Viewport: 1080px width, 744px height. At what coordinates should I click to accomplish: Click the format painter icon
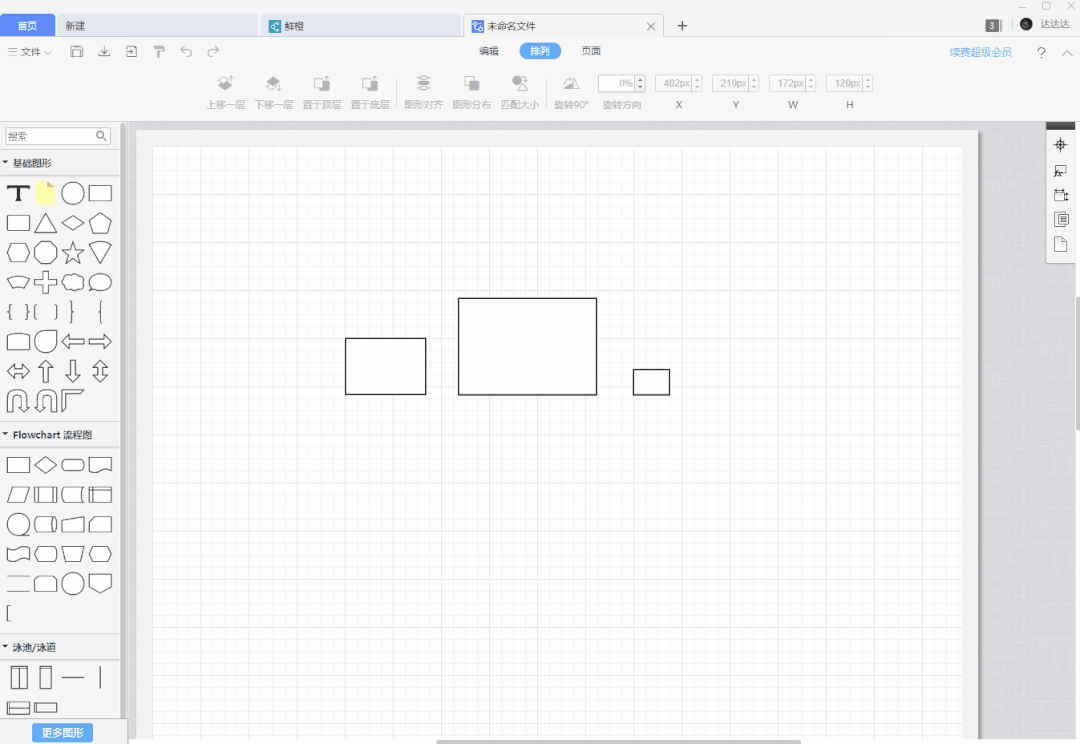point(159,51)
